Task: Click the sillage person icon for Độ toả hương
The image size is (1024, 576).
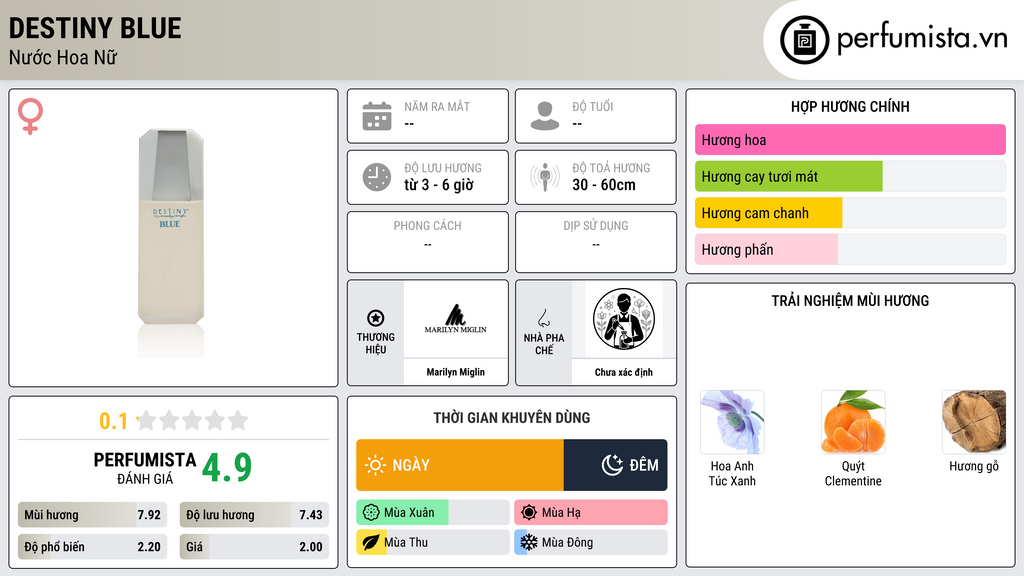Action: pos(545,177)
